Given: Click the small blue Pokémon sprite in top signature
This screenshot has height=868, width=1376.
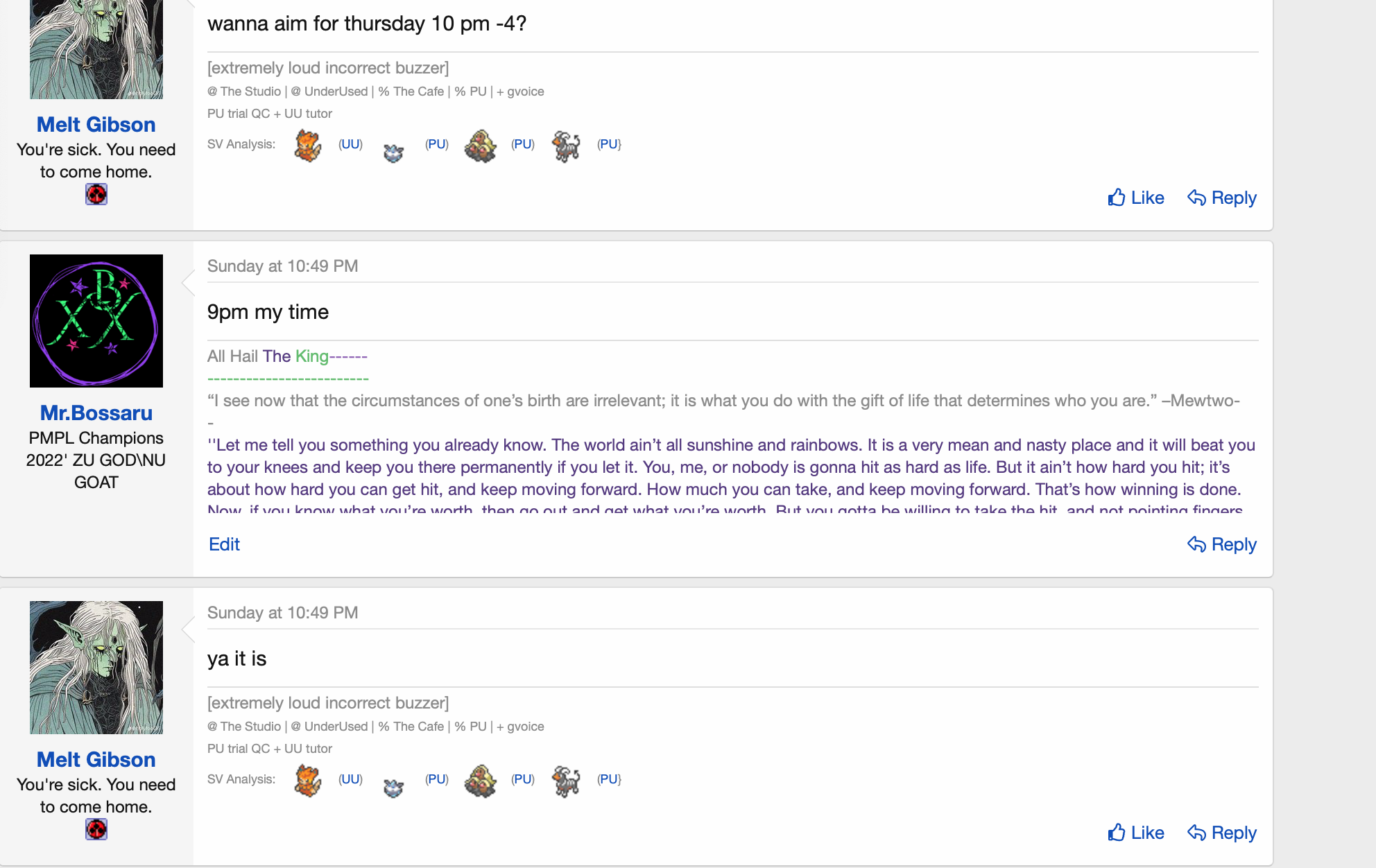Looking at the screenshot, I should coord(393,152).
